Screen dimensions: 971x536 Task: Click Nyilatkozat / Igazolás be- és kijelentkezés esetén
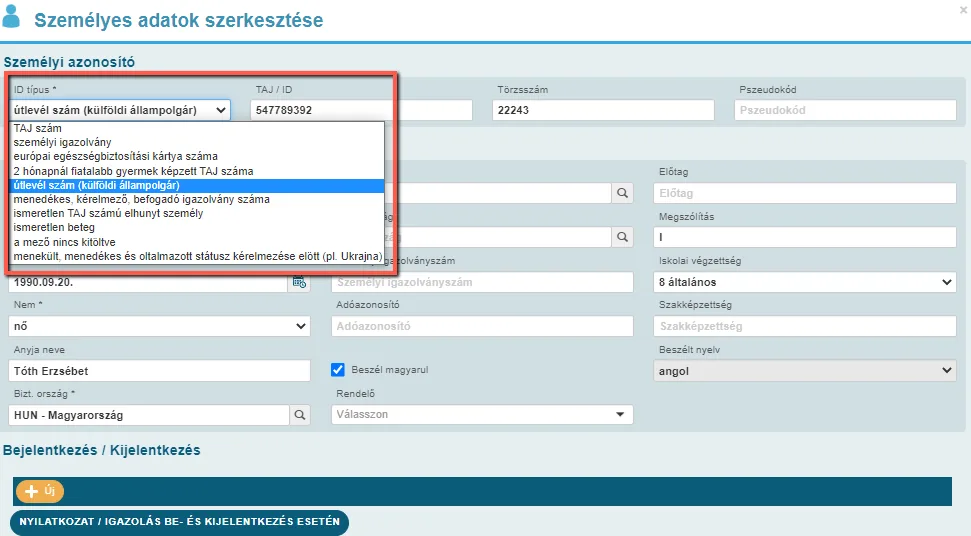pyautogui.click(x=180, y=521)
